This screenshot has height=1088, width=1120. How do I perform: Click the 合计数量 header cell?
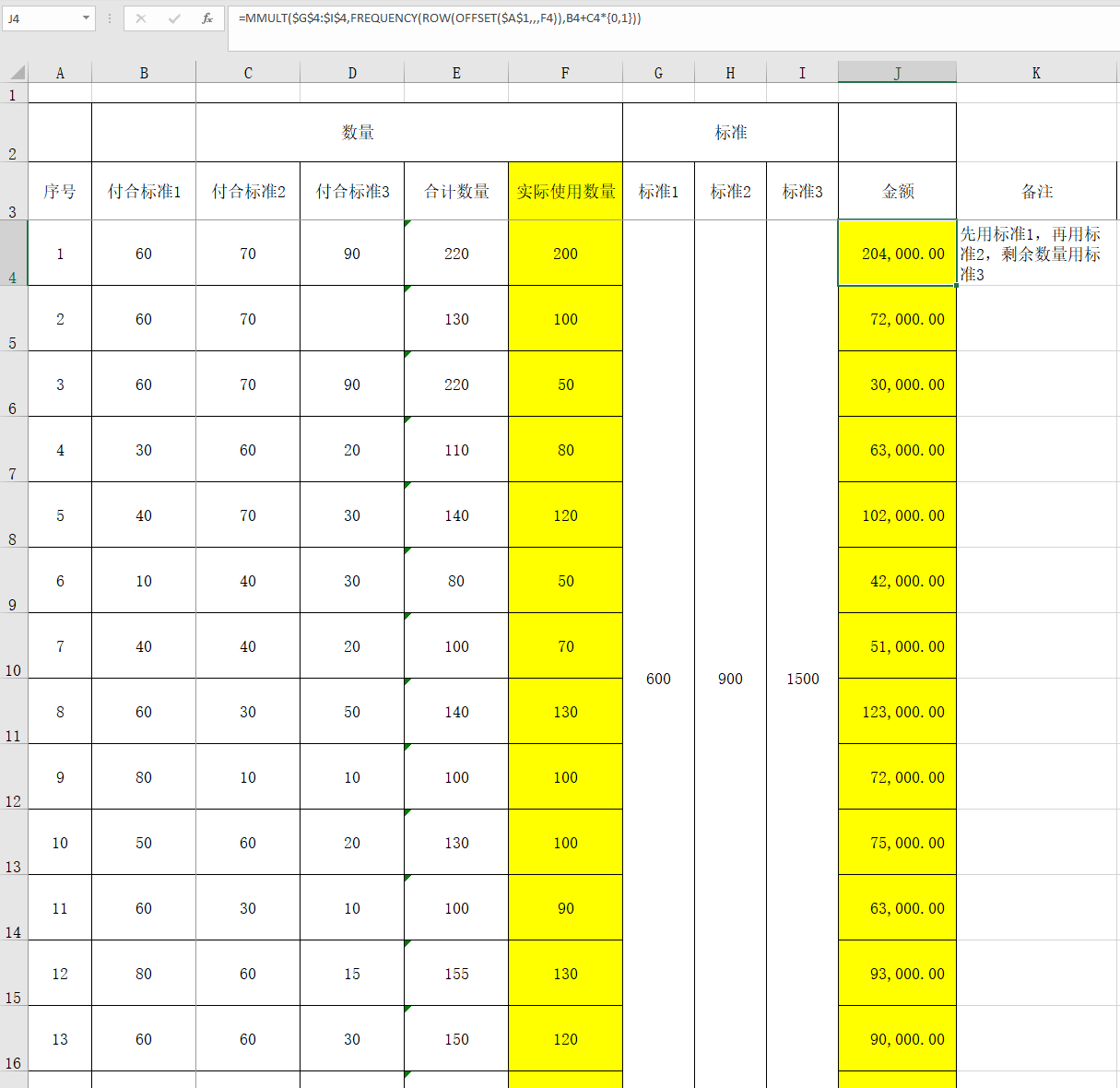(x=456, y=191)
